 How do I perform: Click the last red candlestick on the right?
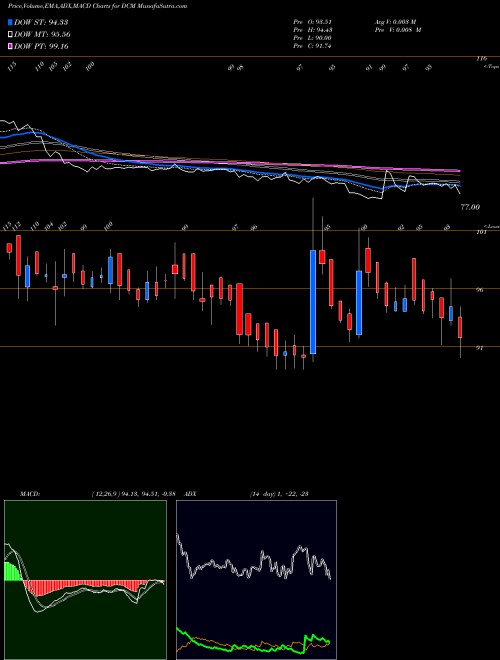[x=460, y=327]
